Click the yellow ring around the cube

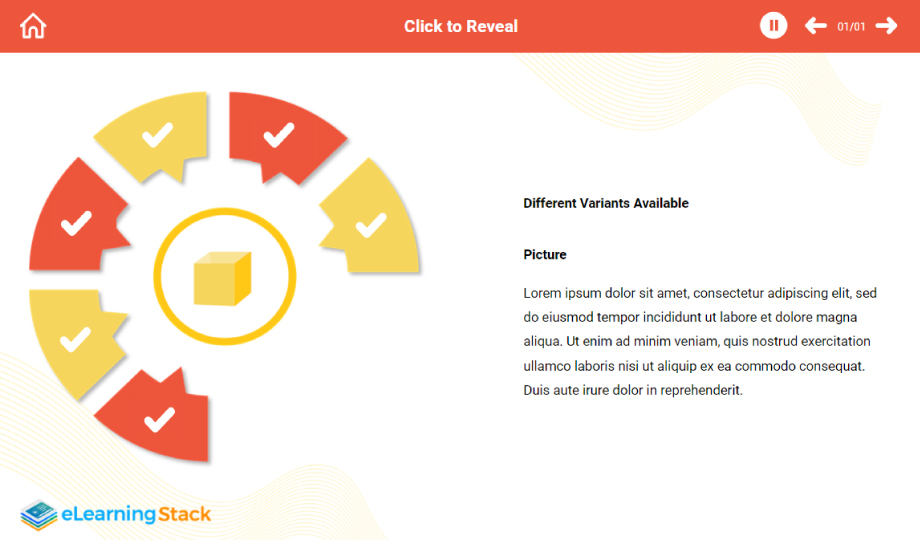pos(159,278)
